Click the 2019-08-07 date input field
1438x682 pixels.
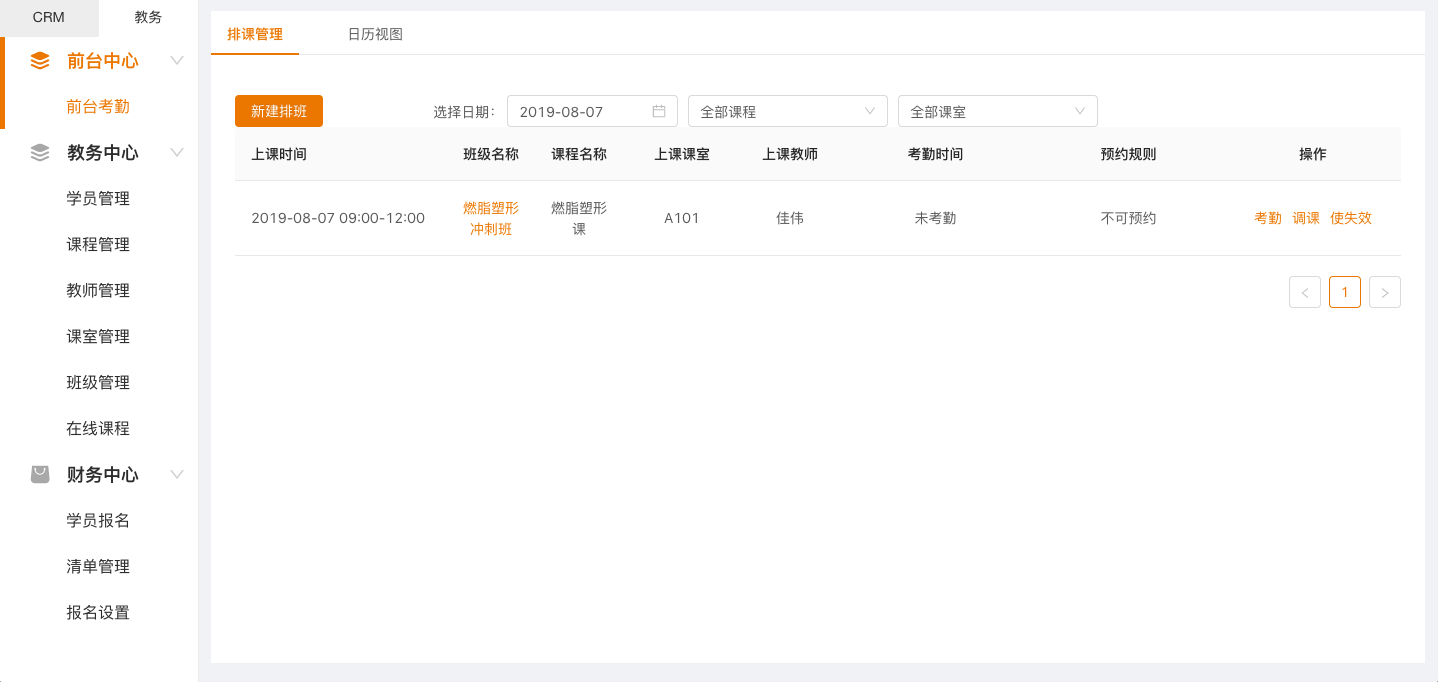point(580,111)
